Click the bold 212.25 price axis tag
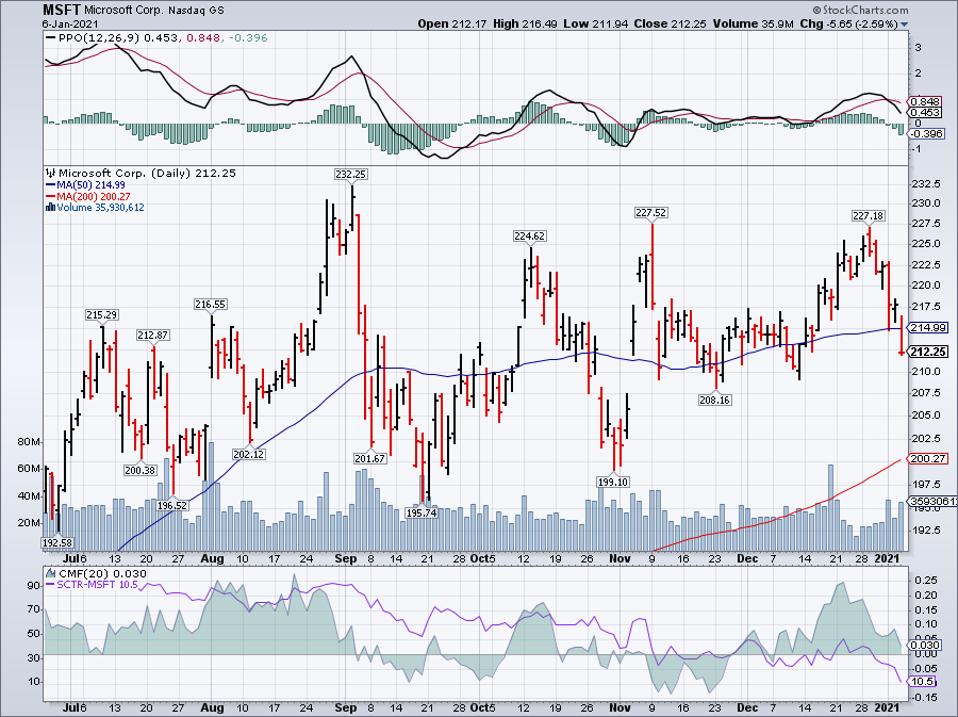Viewport: 958px width, 717px height. [x=928, y=352]
